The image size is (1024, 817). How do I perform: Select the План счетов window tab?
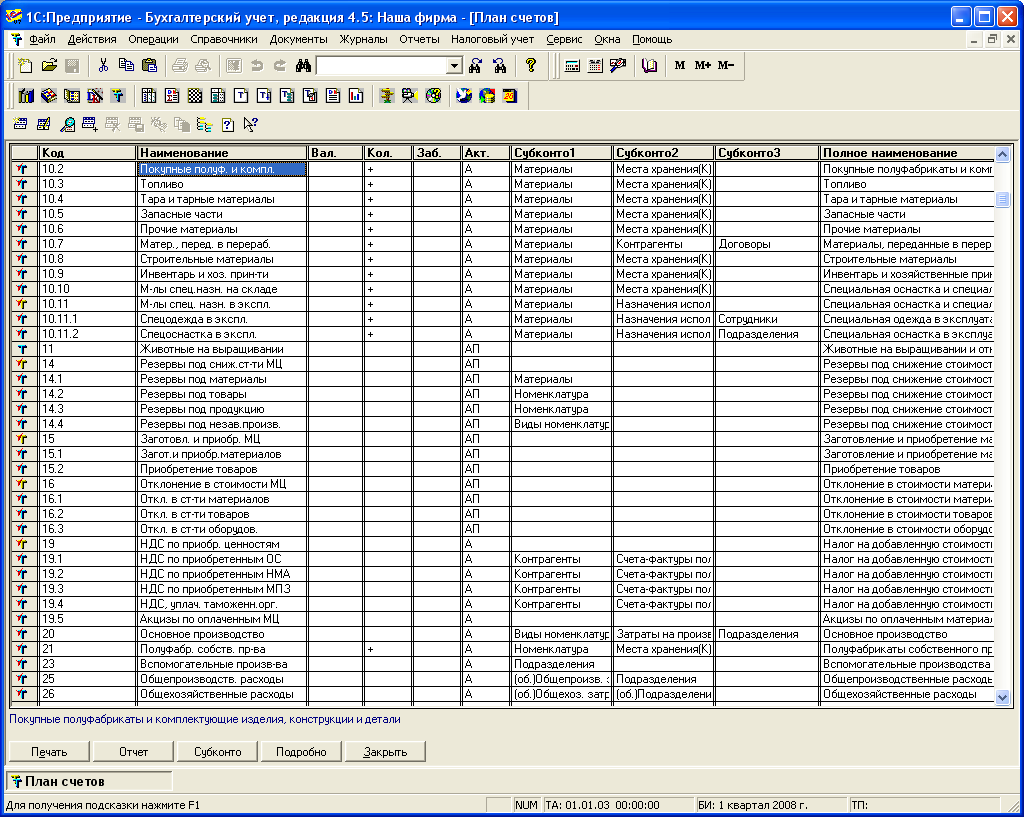(x=89, y=781)
